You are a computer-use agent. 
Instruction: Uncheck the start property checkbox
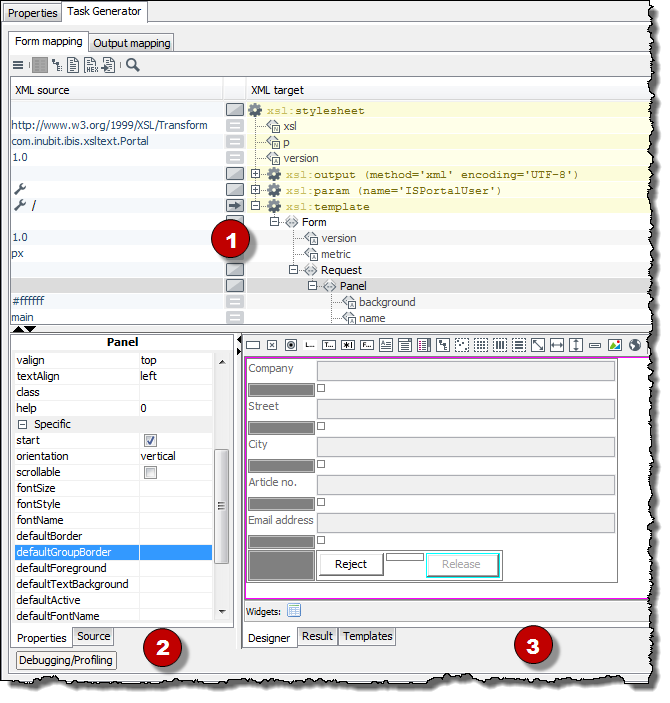click(150, 440)
